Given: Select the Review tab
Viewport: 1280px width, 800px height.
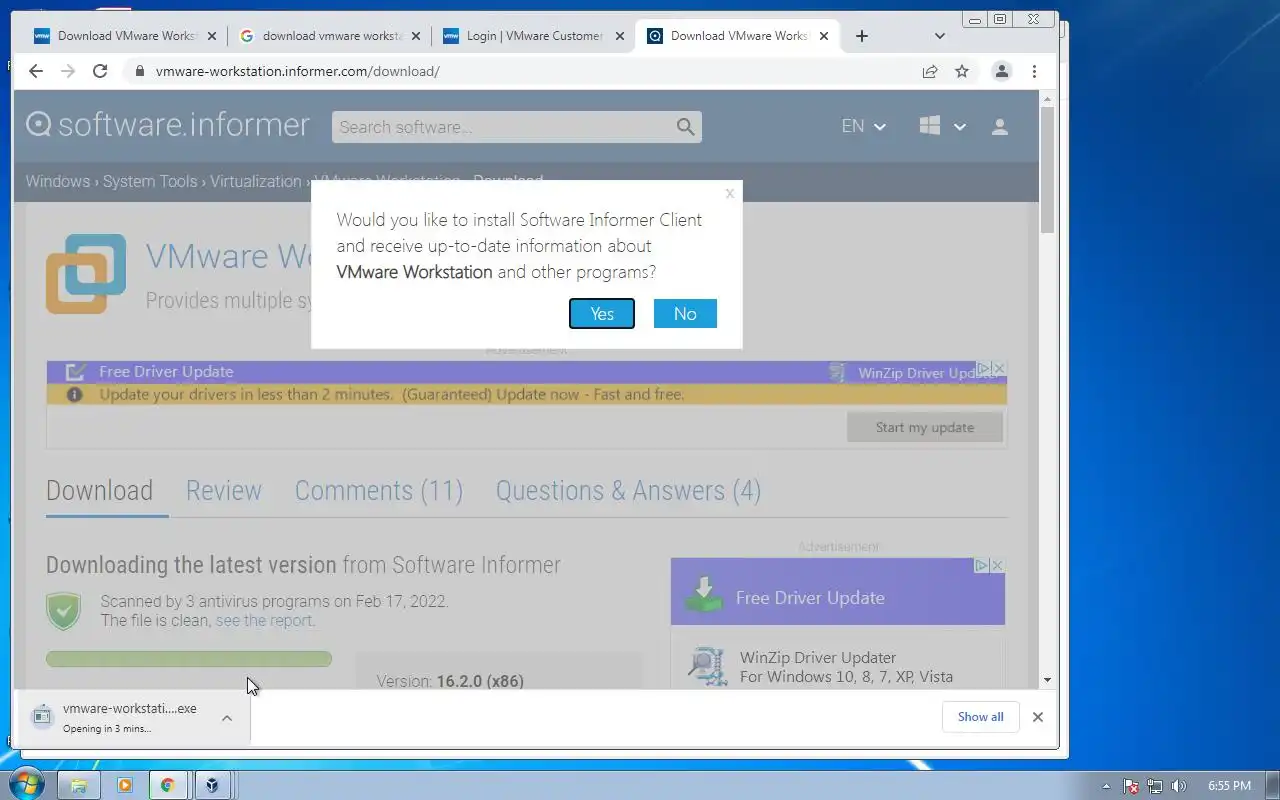Looking at the screenshot, I should coord(224,491).
